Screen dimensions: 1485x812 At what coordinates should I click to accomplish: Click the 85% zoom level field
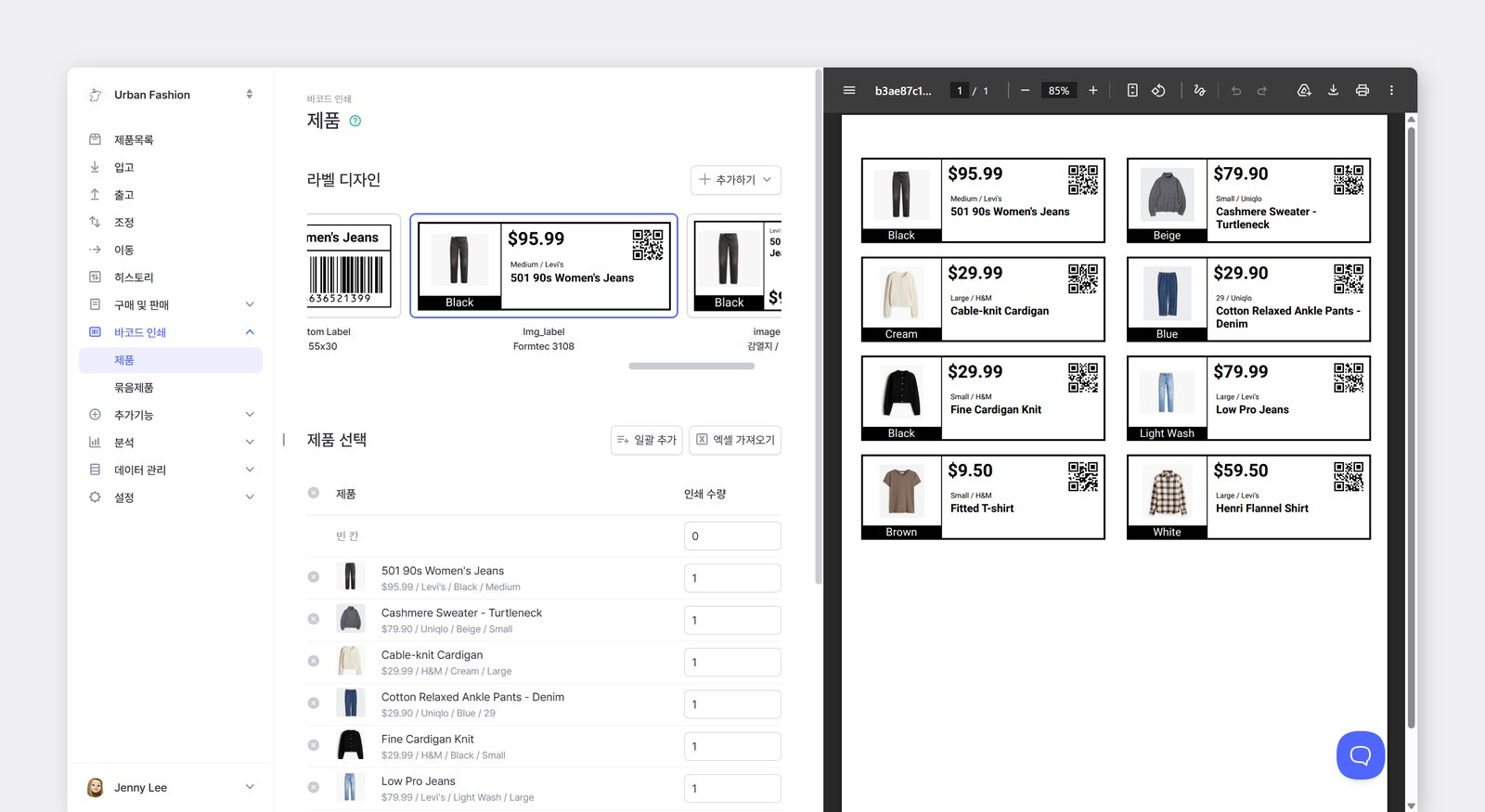pyautogui.click(x=1059, y=90)
